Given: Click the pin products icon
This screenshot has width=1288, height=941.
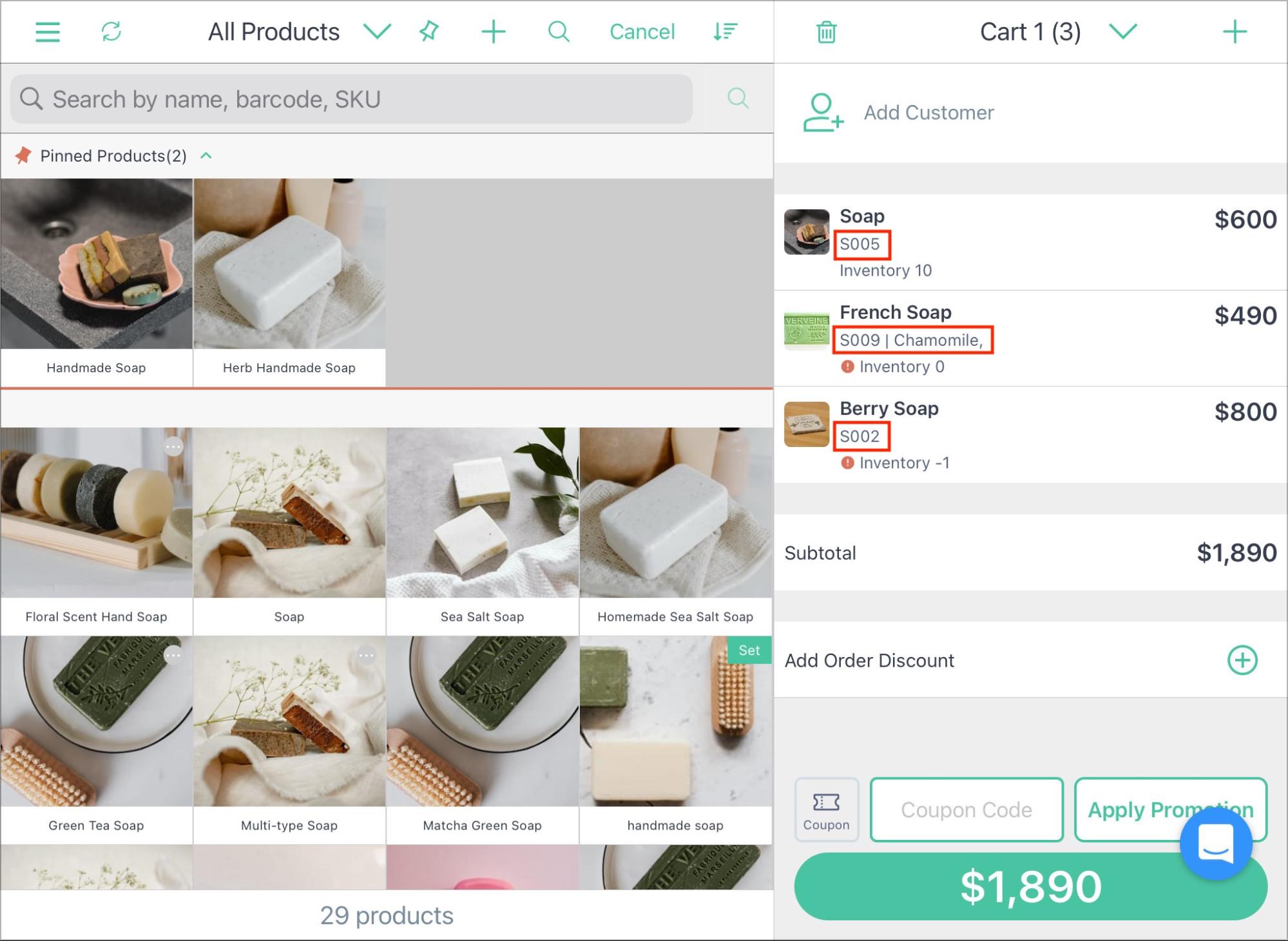Looking at the screenshot, I should click(429, 31).
